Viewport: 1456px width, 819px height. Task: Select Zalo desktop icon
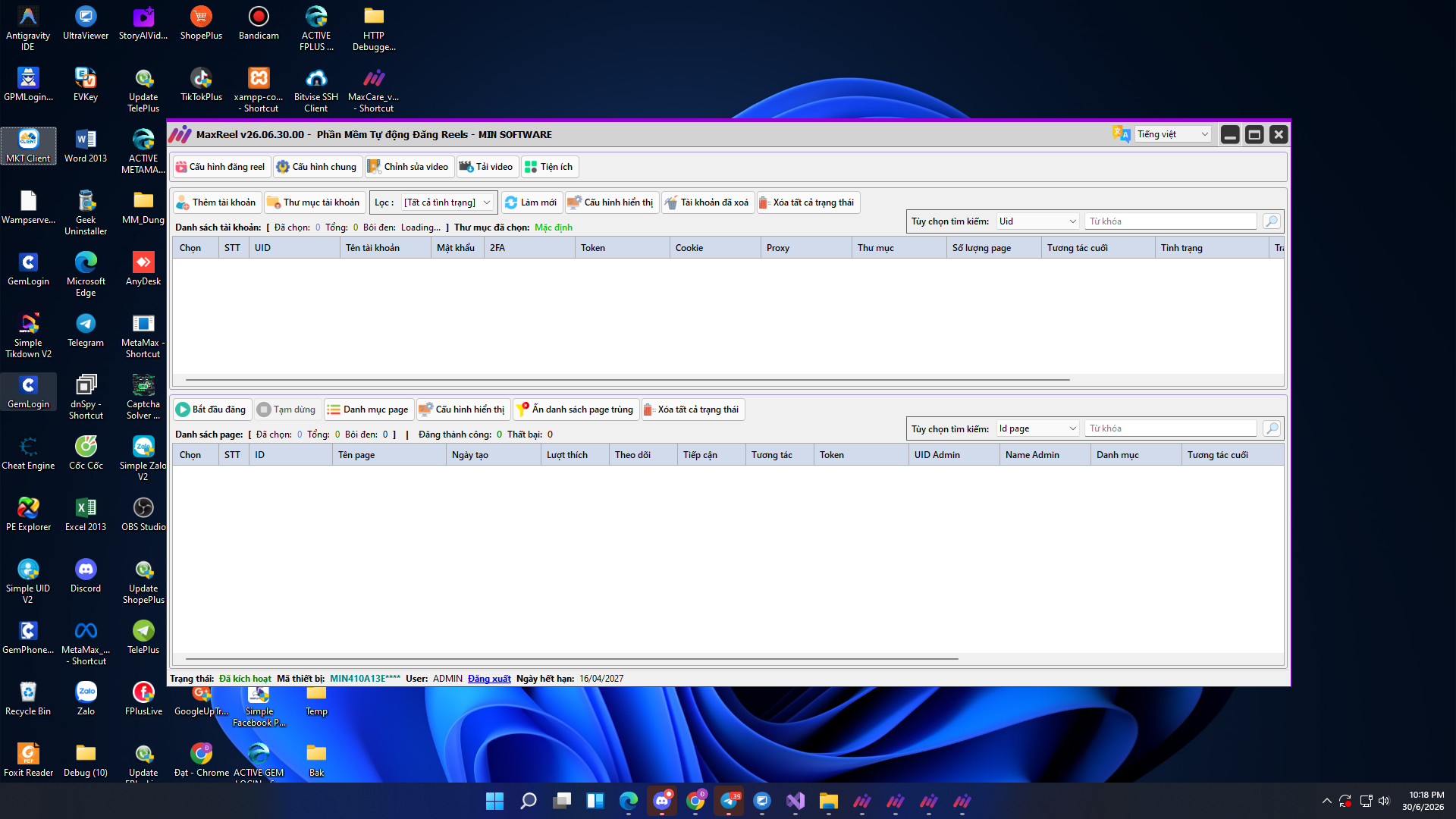click(86, 698)
